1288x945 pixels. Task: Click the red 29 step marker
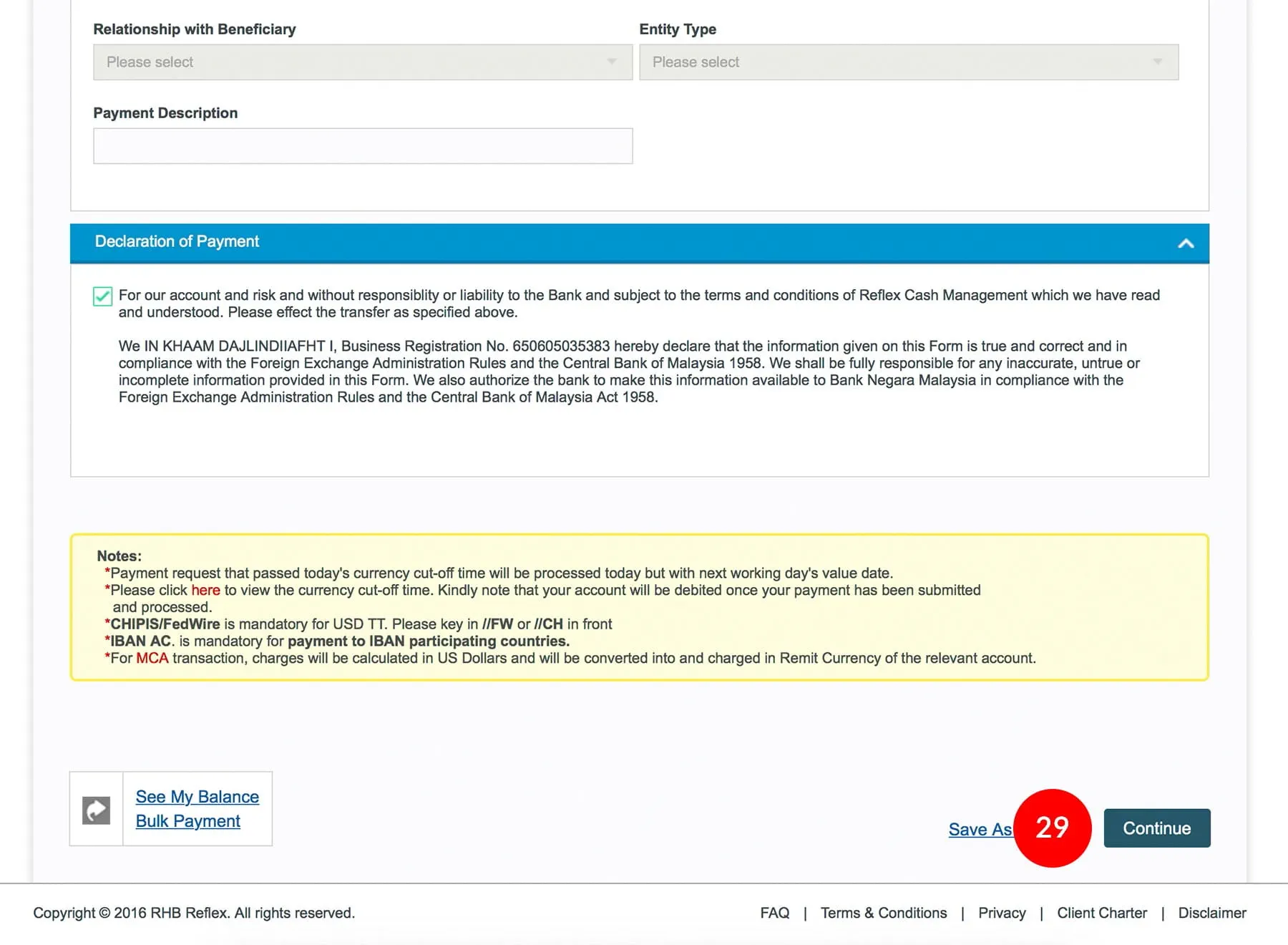coord(1052,828)
